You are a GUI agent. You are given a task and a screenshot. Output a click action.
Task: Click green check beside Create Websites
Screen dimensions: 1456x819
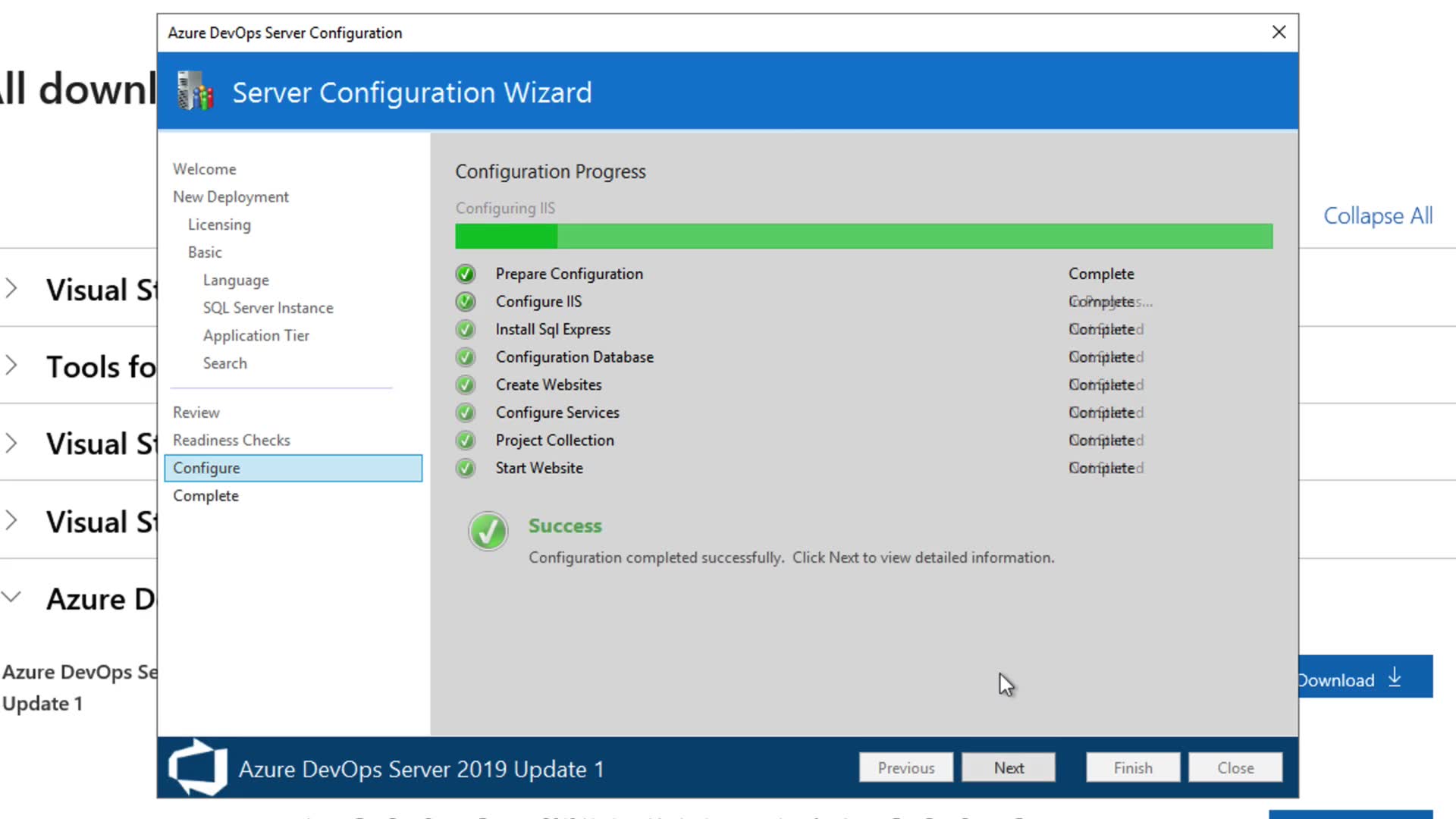466,385
